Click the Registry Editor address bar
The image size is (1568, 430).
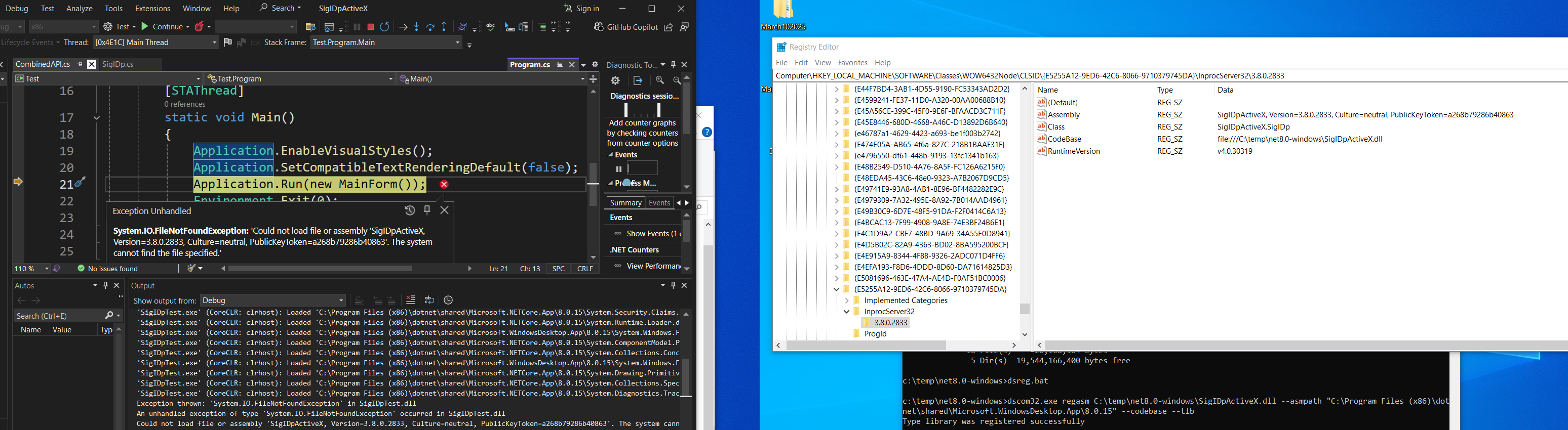(x=1170, y=76)
